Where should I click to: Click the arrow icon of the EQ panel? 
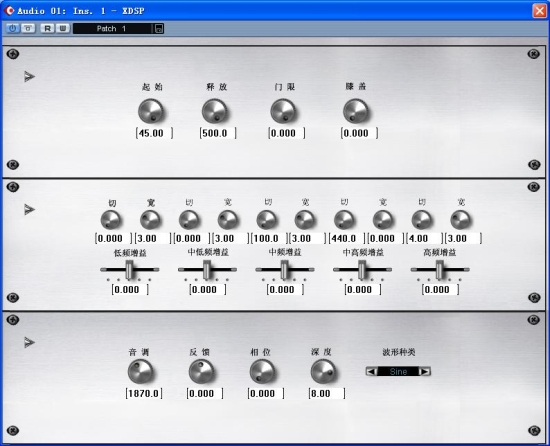point(29,209)
